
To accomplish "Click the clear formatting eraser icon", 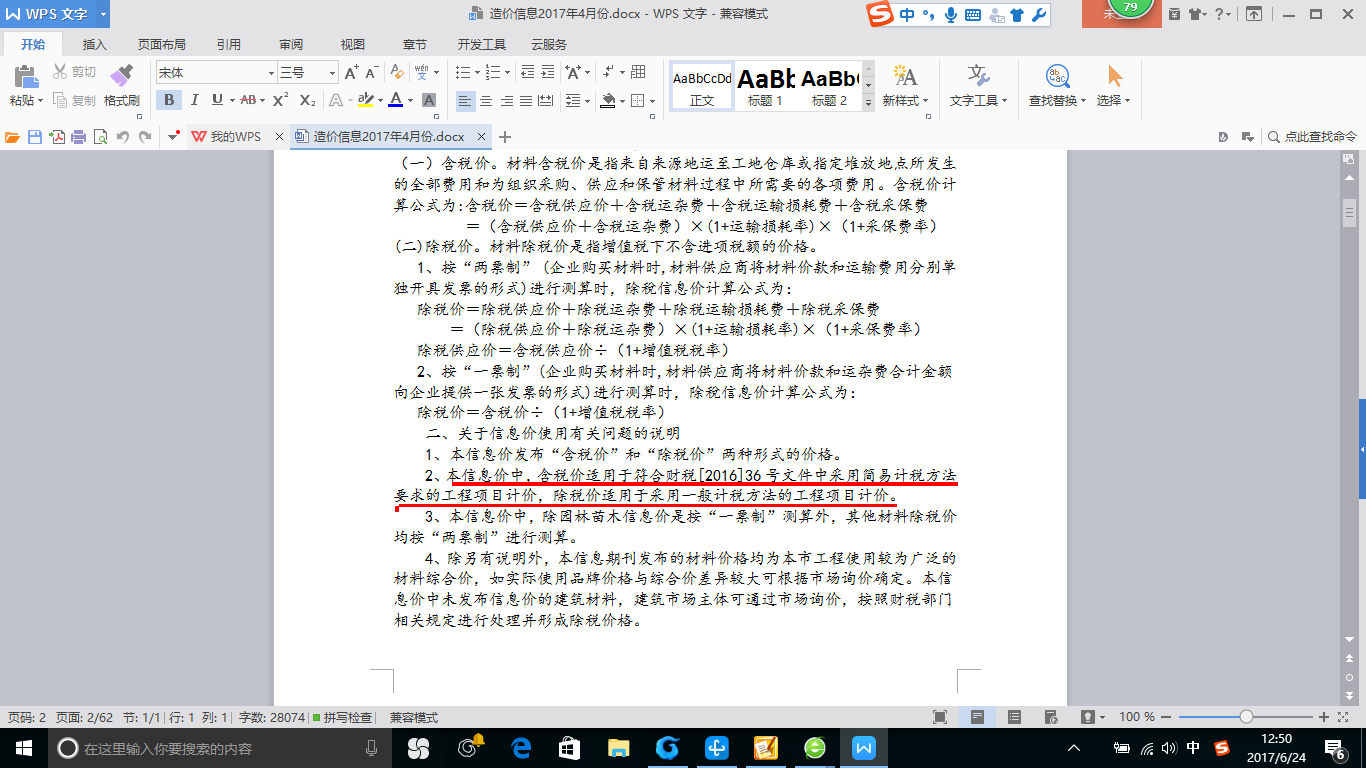I will (x=397, y=72).
